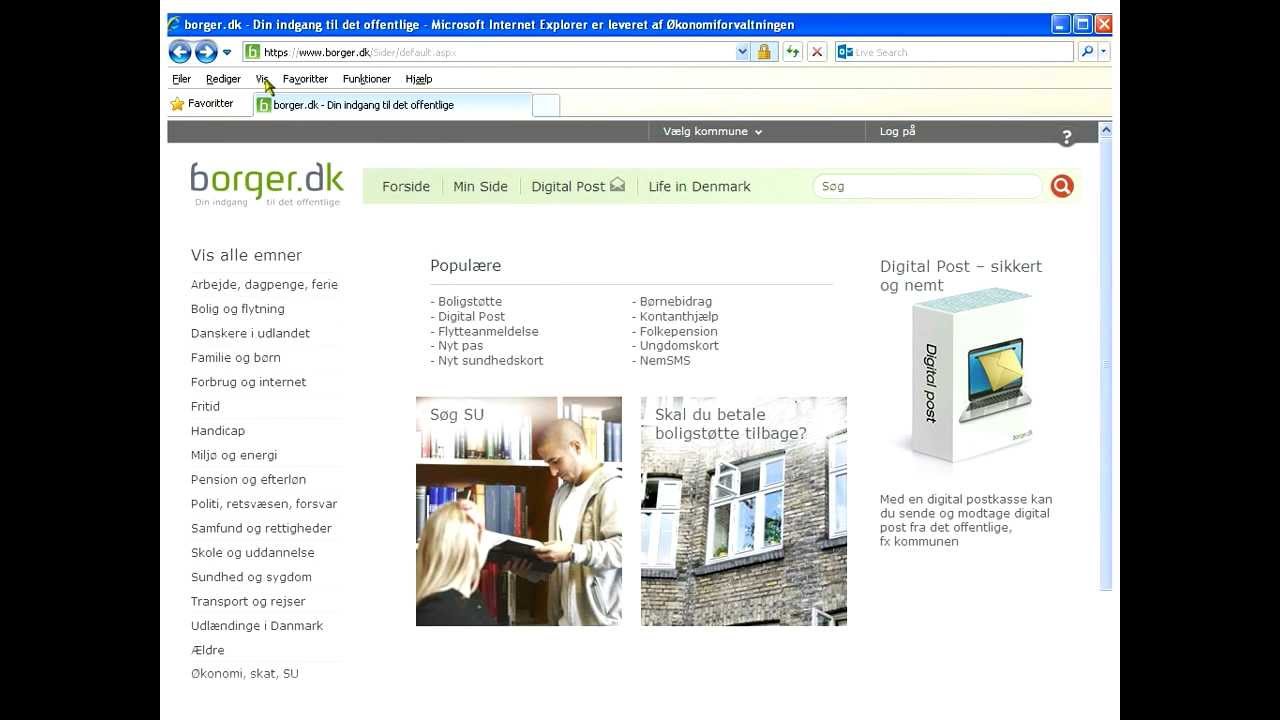Viewport: 1280px width, 720px height.
Task: Open Samfund og rettigheder topic
Action: 261,528
